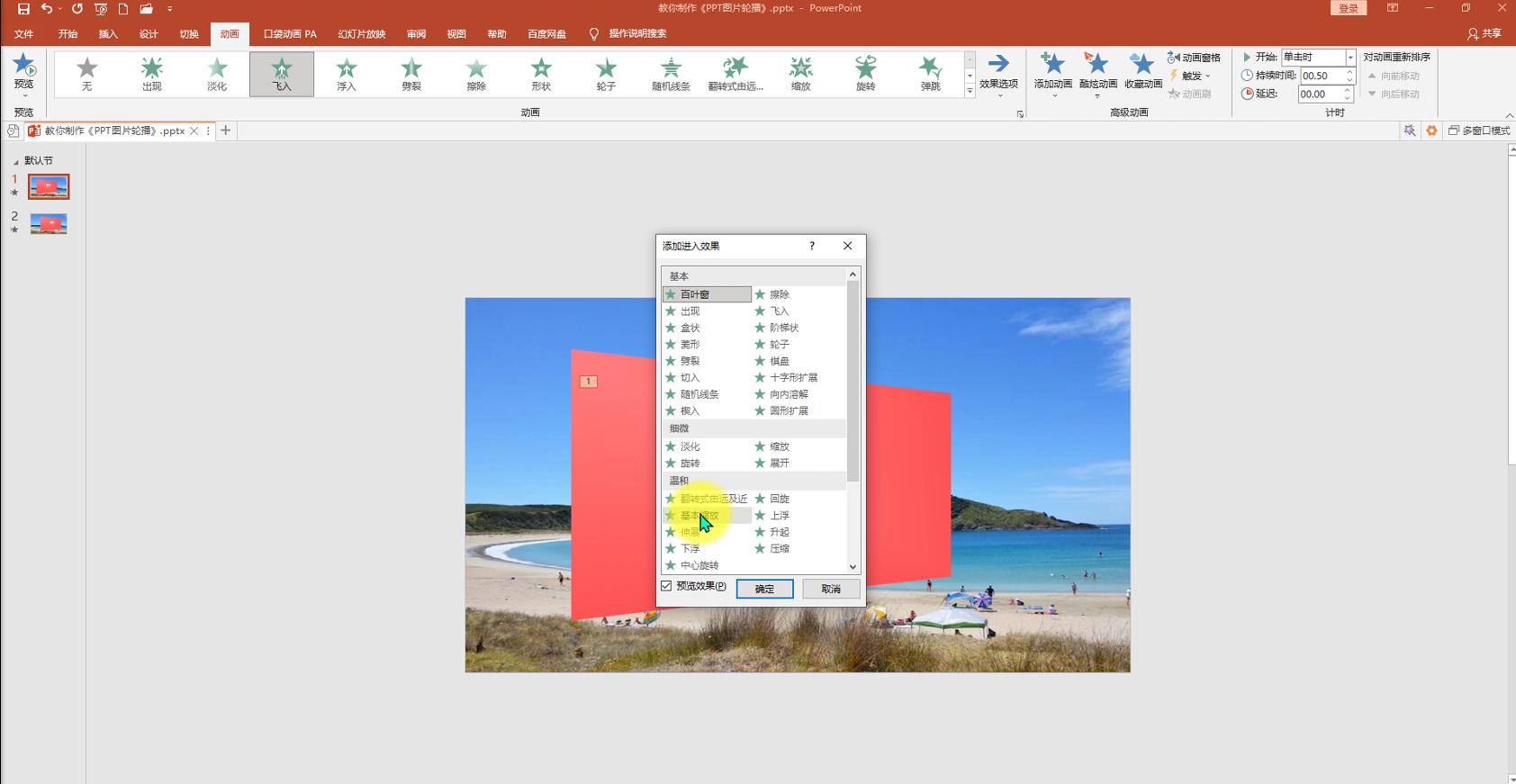This screenshot has width=1516, height=784.
Task: Close the 添加进入效果 dialog
Action: tap(847, 246)
